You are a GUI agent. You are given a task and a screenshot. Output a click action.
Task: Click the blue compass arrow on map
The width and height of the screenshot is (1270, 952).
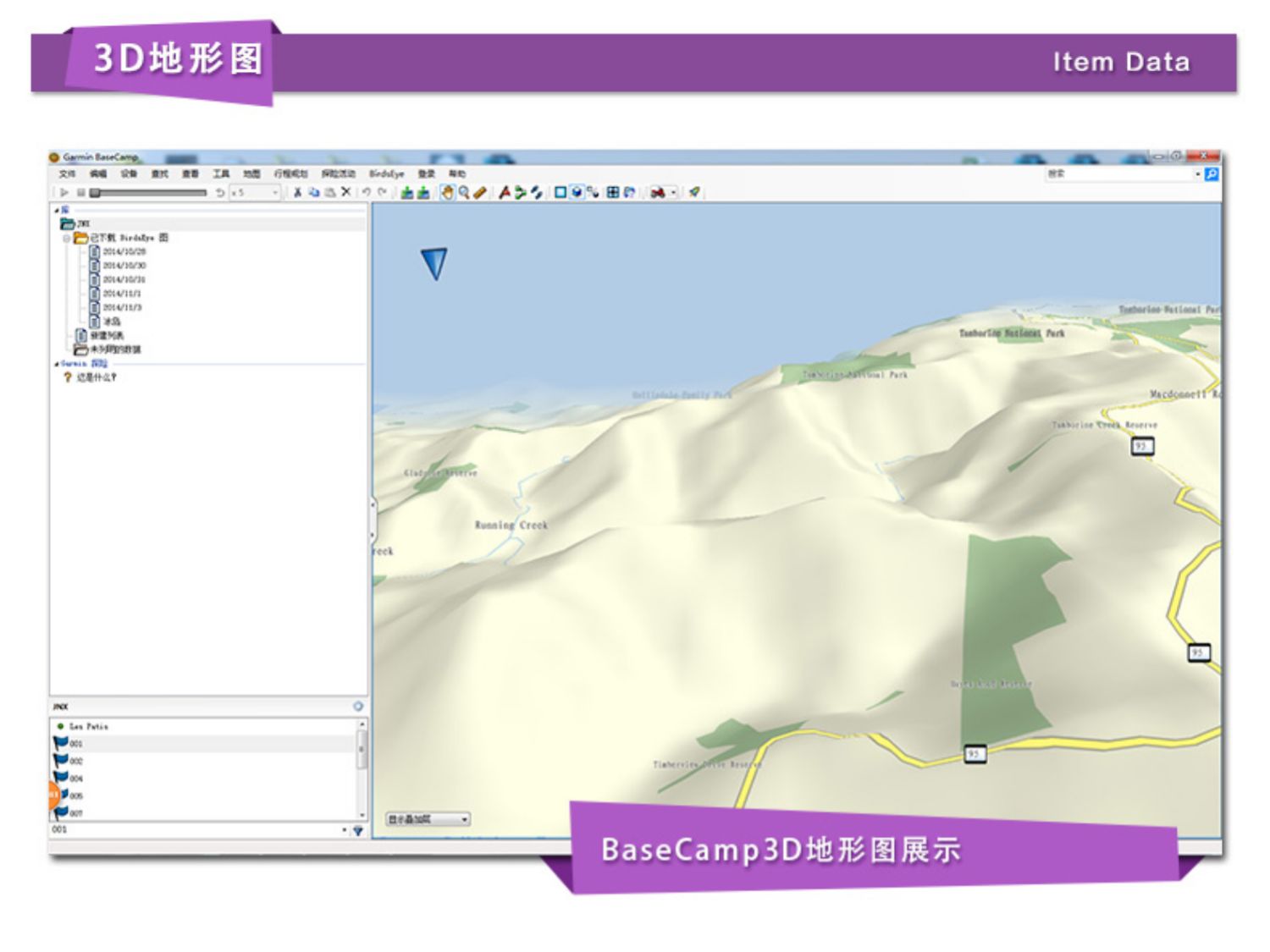click(434, 264)
